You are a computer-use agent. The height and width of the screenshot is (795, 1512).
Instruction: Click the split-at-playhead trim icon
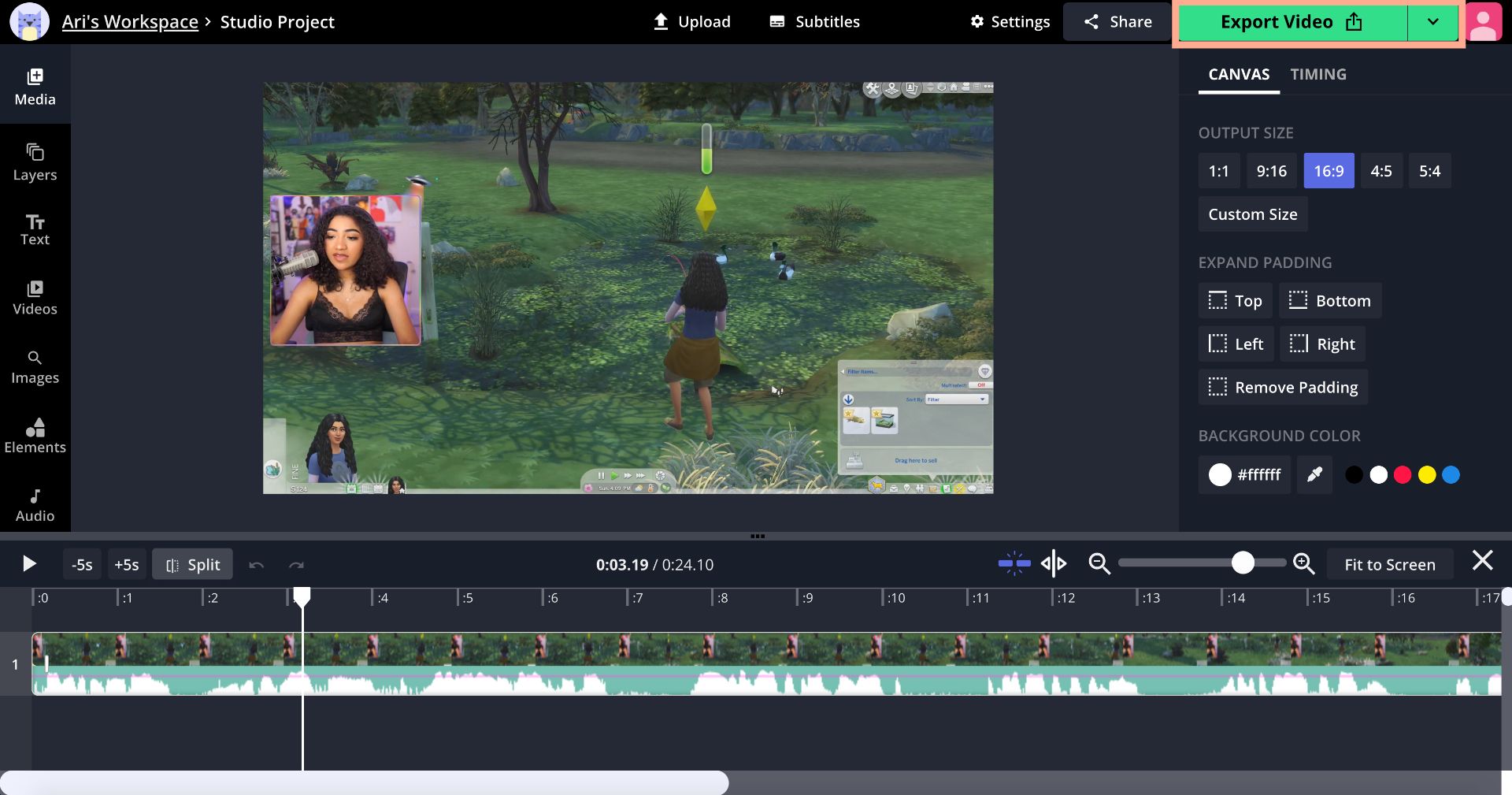pos(1054,563)
